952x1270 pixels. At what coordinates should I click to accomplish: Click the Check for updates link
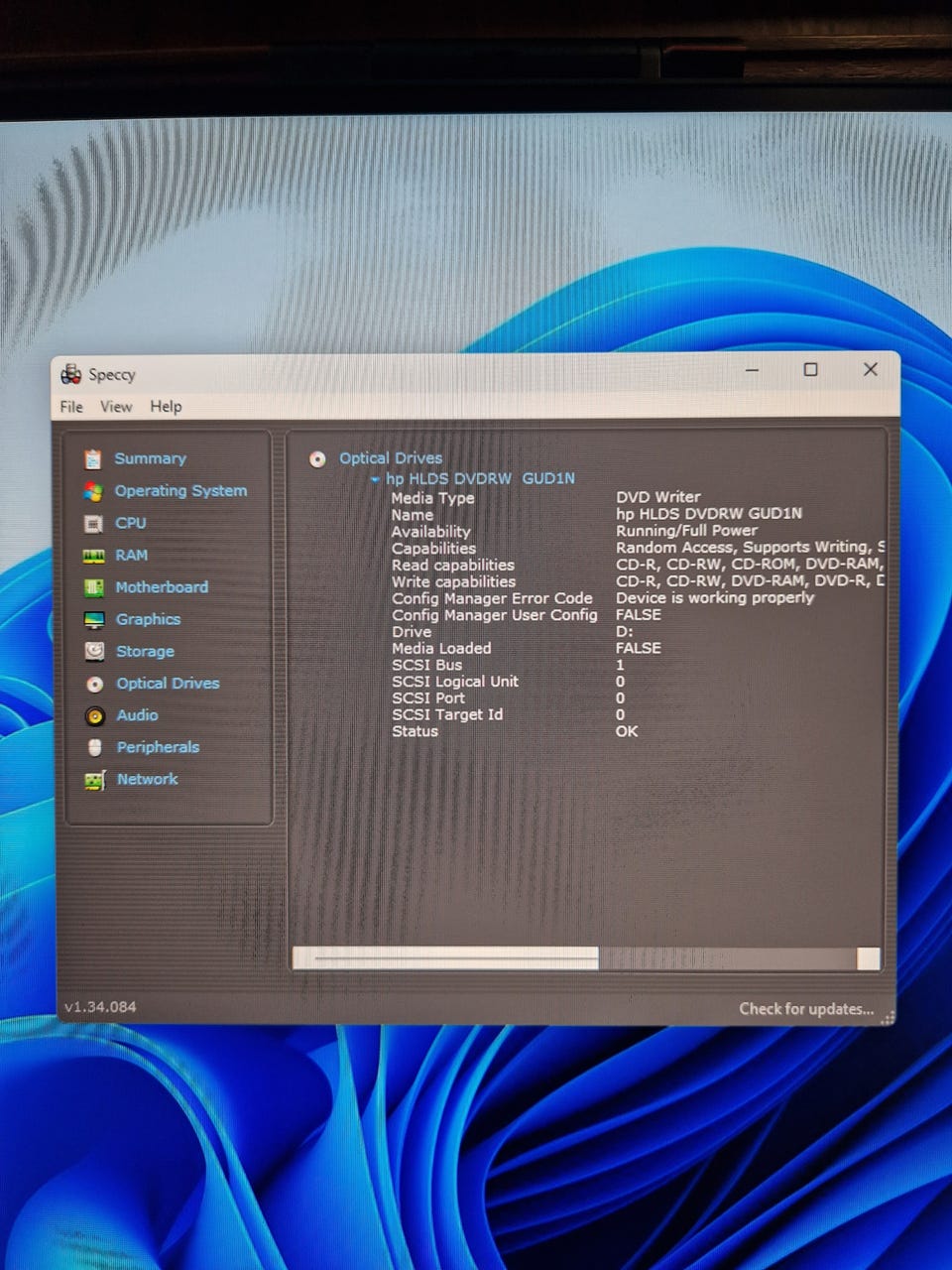(806, 1009)
